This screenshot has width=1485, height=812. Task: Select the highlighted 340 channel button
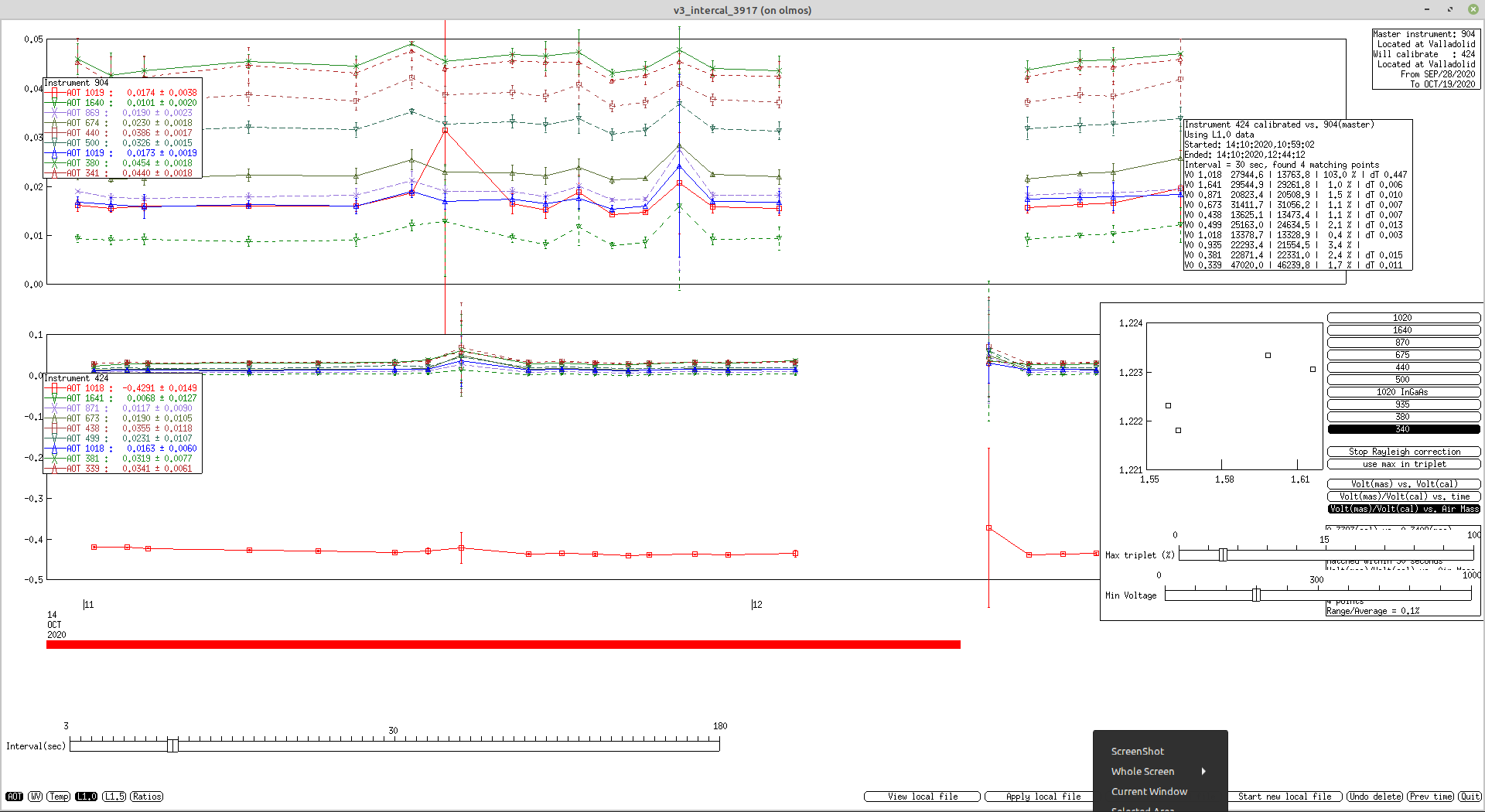(1404, 429)
